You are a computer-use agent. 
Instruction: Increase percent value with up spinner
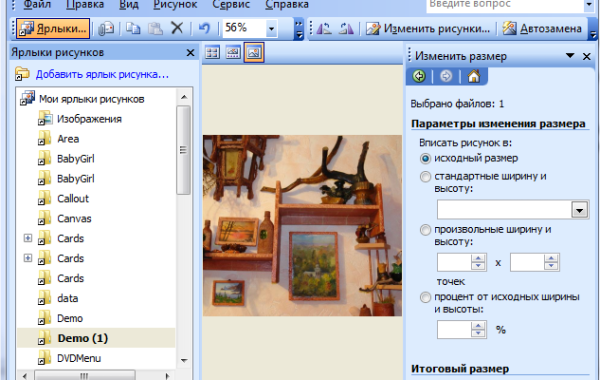point(478,325)
